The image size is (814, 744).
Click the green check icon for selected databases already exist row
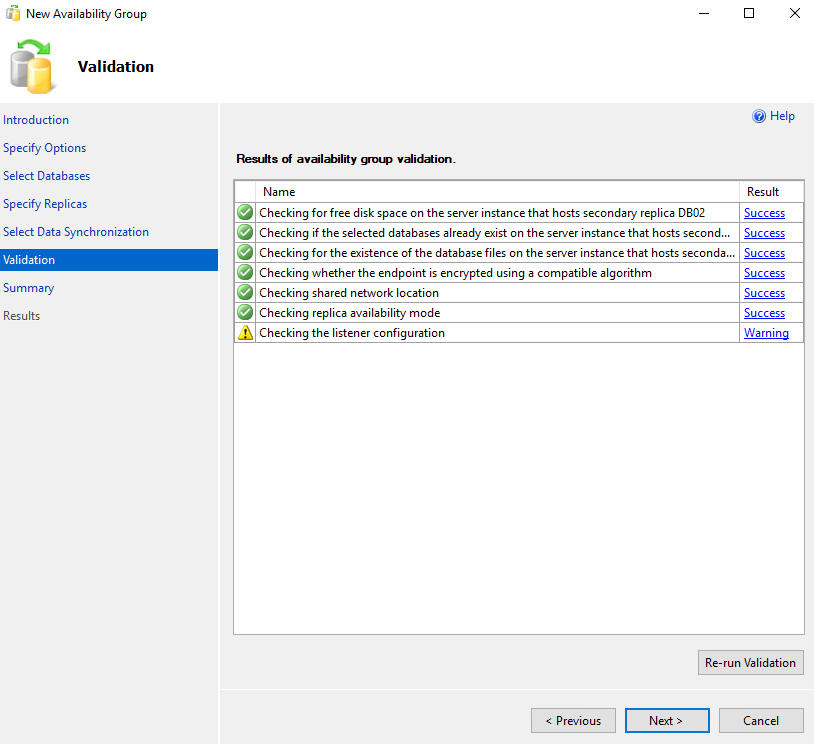click(x=245, y=233)
